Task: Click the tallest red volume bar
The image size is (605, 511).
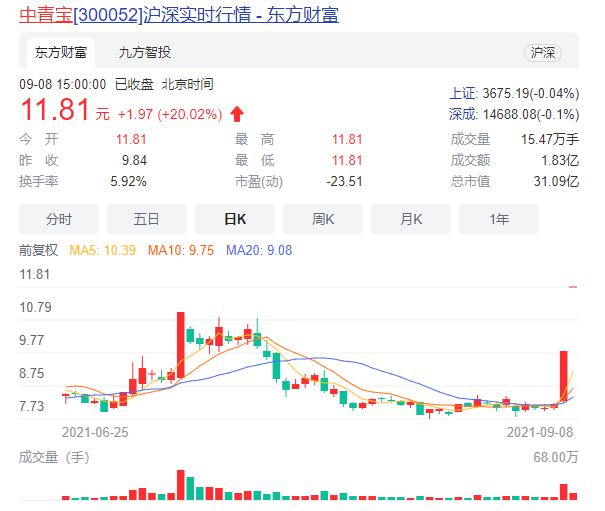Action: click(181, 485)
